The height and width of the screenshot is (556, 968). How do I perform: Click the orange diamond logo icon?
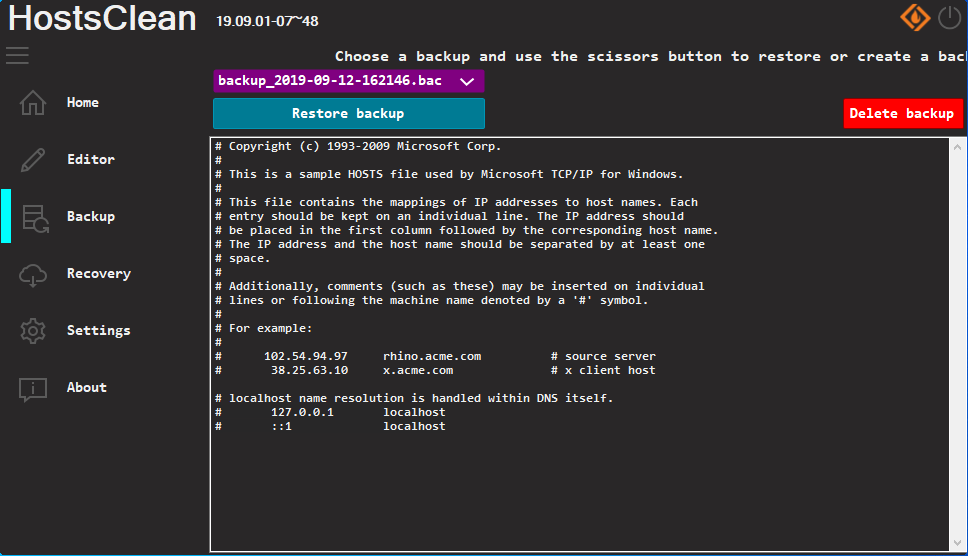915,17
